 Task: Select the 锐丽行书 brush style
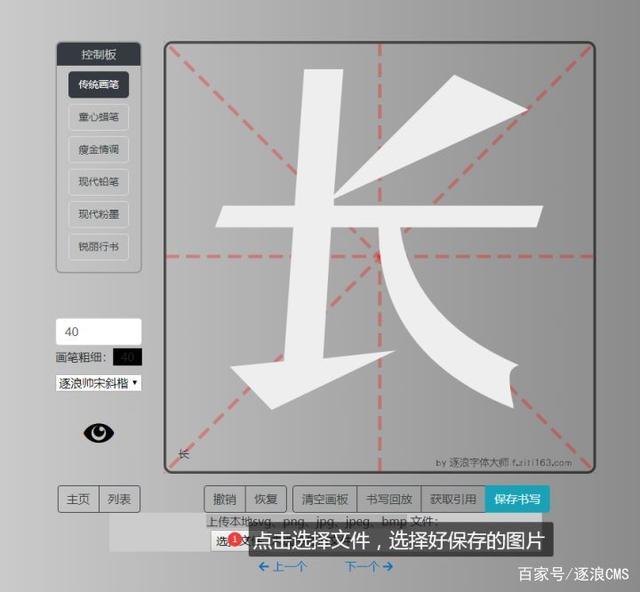(99, 246)
